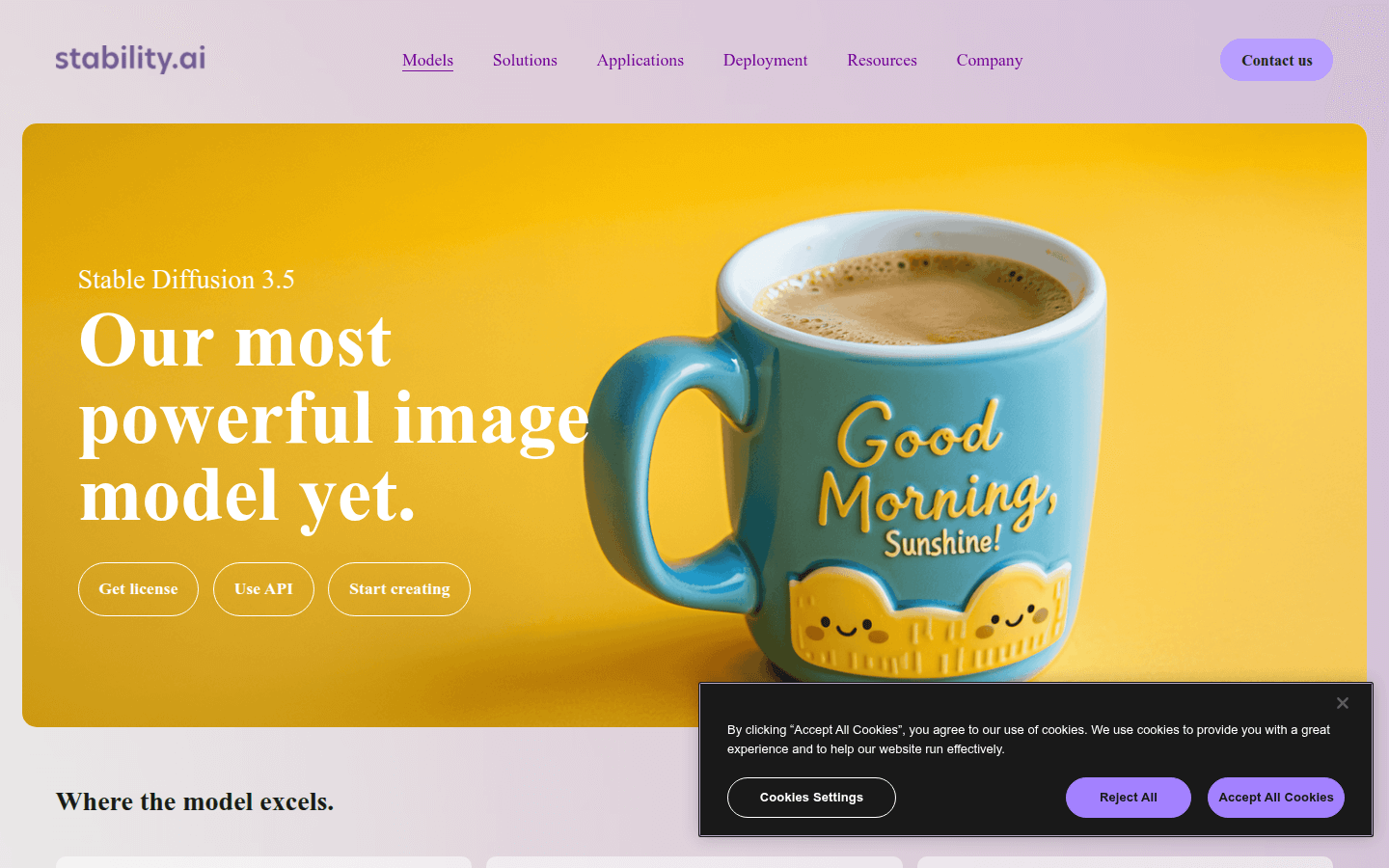Open the Company menu
Screen dimensions: 1389x868
pyautogui.click(x=990, y=60)
